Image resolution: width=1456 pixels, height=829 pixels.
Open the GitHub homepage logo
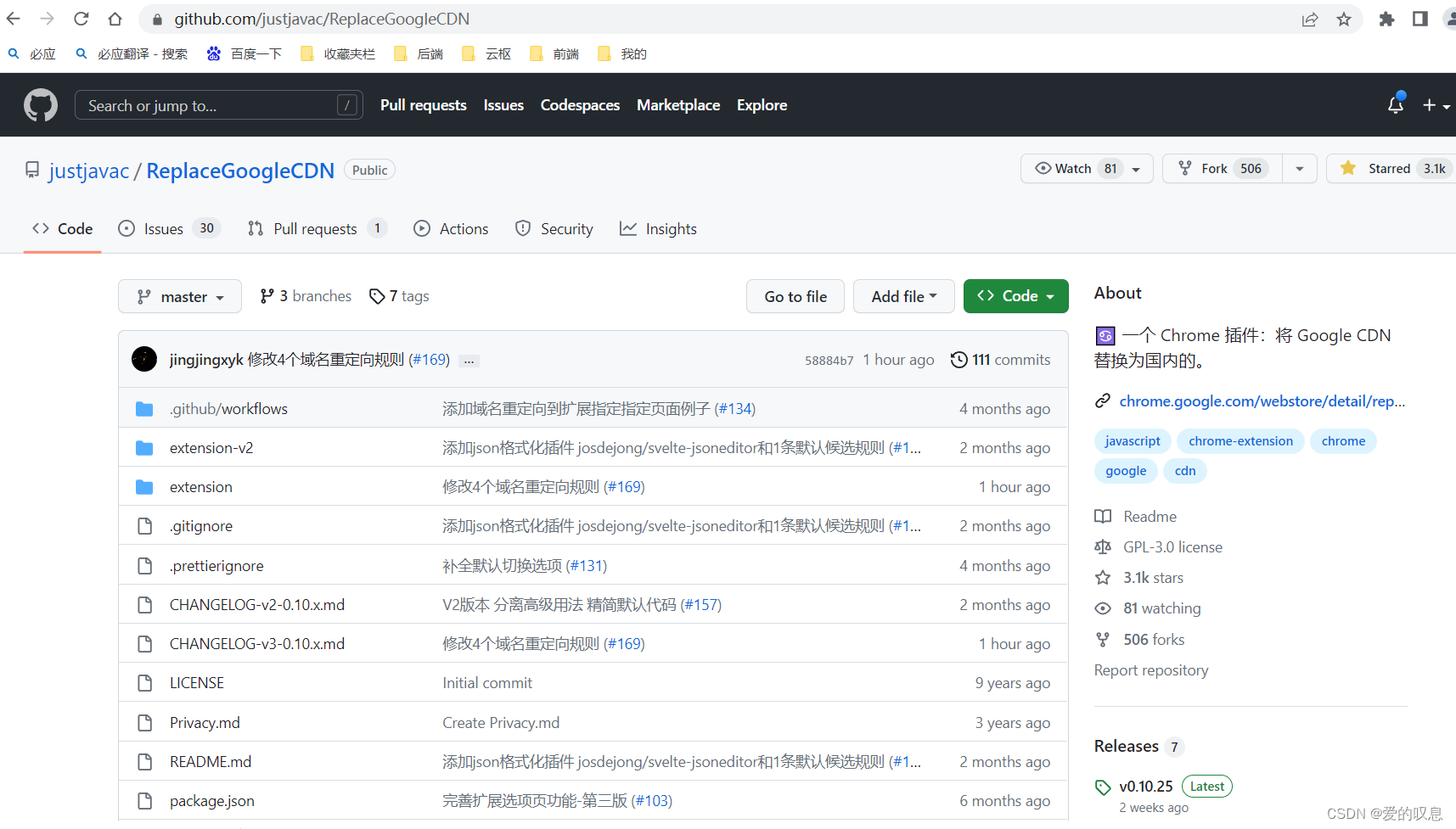(x=41, y=105)
